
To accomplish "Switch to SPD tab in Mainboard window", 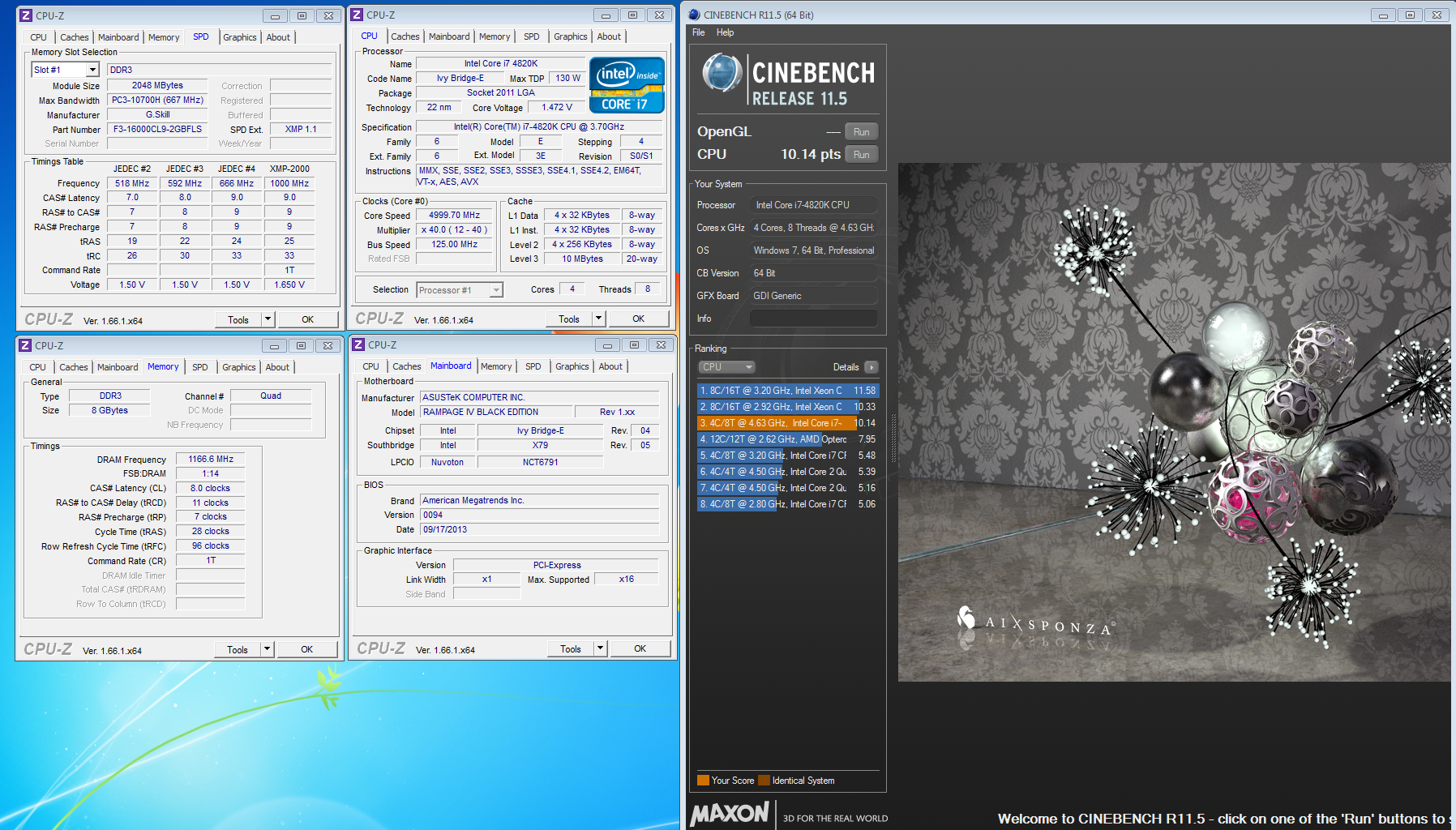I will pyautogui.click(x=533, y=366).
